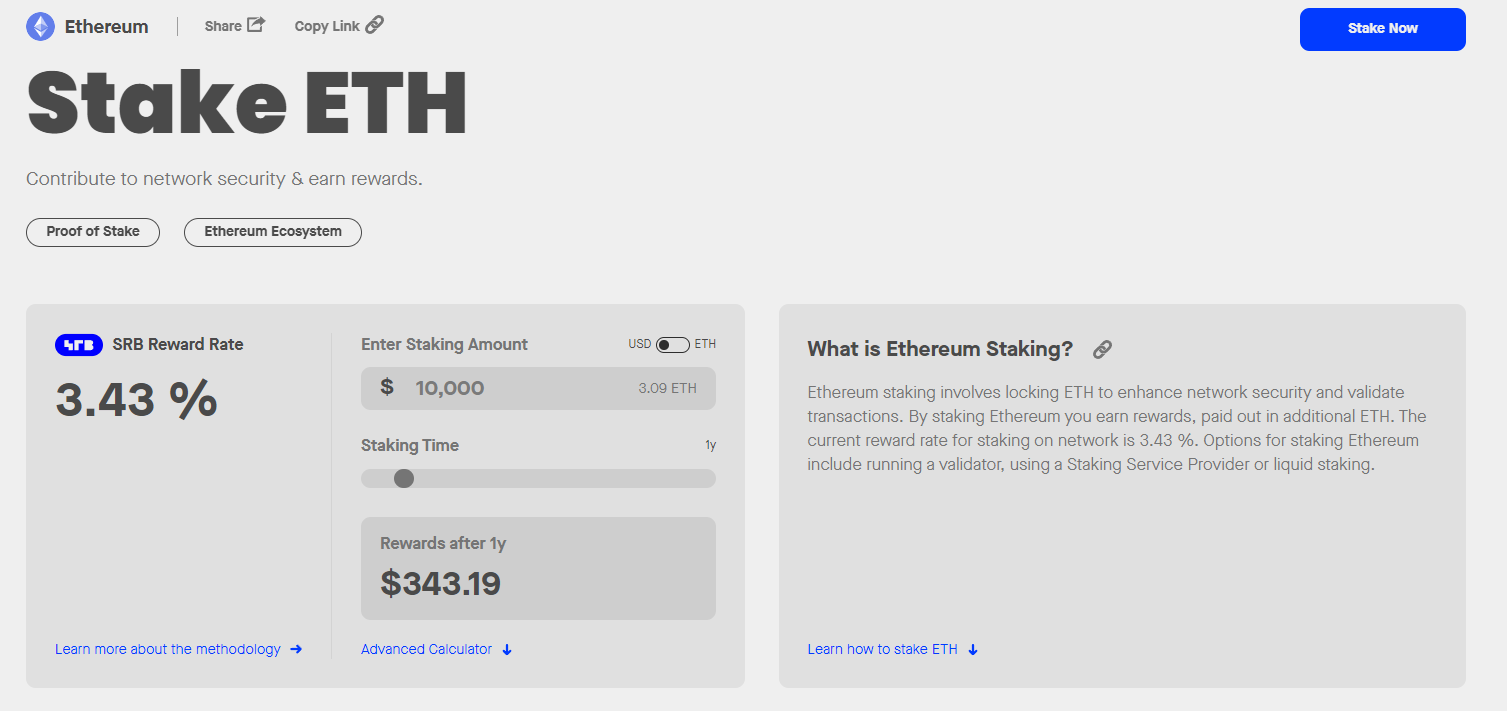Click the SRB badge icon
The image size is (1507, 711).
coord(78,344)
